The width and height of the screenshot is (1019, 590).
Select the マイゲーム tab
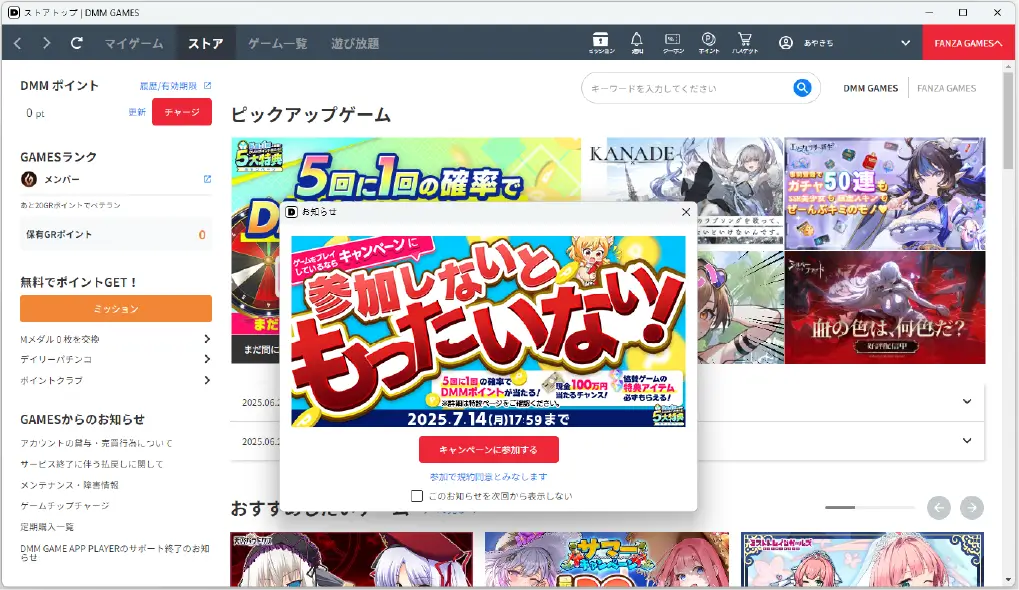coord(134,43)
